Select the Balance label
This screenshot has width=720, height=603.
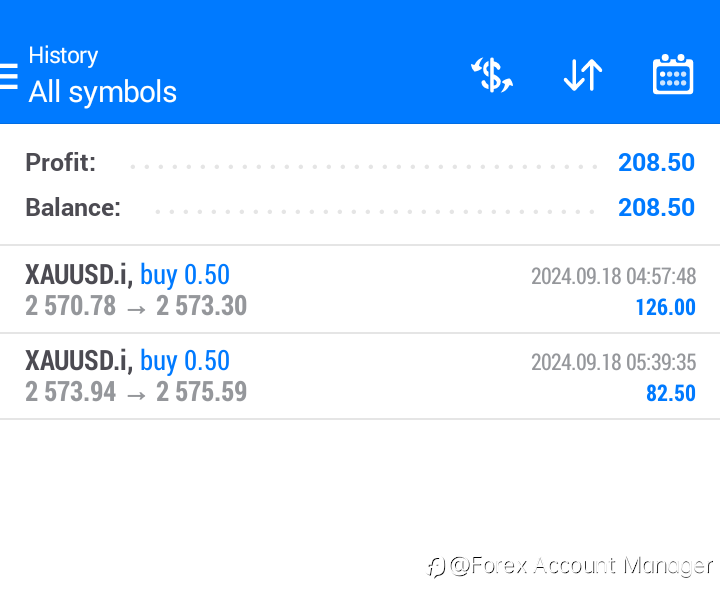tap(73, 208)
